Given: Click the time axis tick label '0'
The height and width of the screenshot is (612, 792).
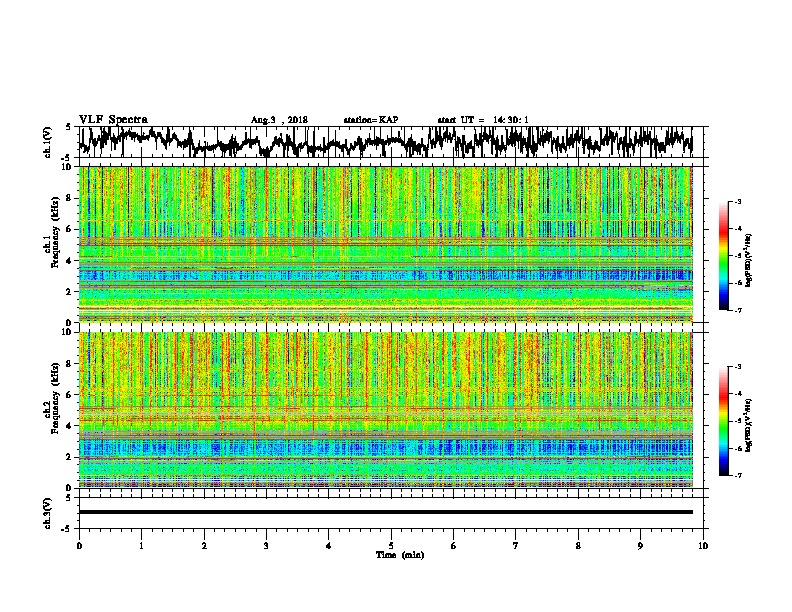Looking at the screenshot, I should click(x=79, y=546).
